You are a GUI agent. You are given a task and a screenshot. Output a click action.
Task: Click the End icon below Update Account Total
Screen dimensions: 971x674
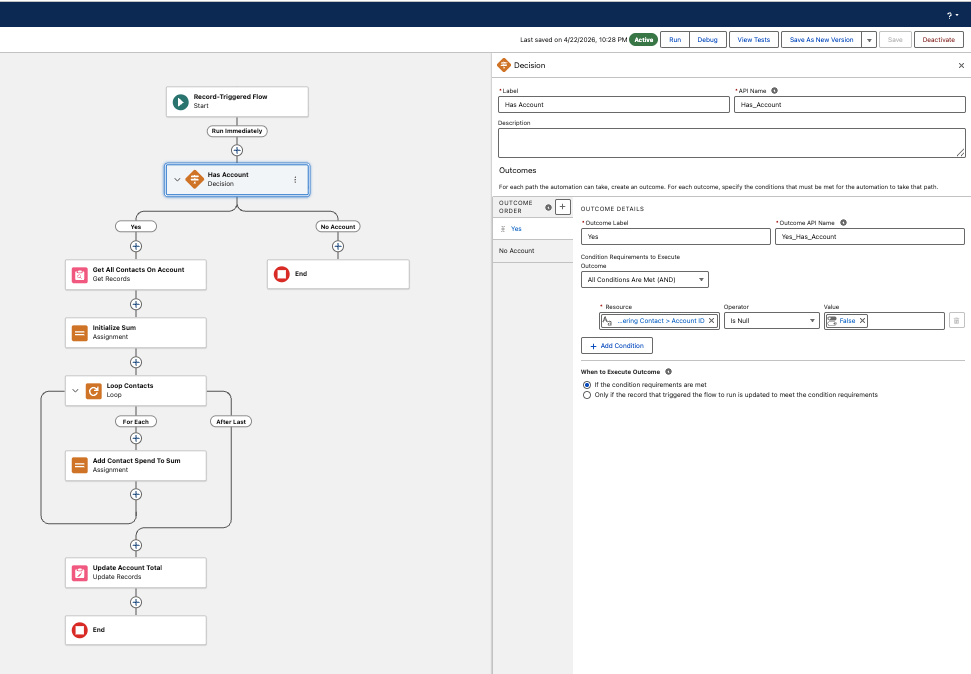click(80, 630)
